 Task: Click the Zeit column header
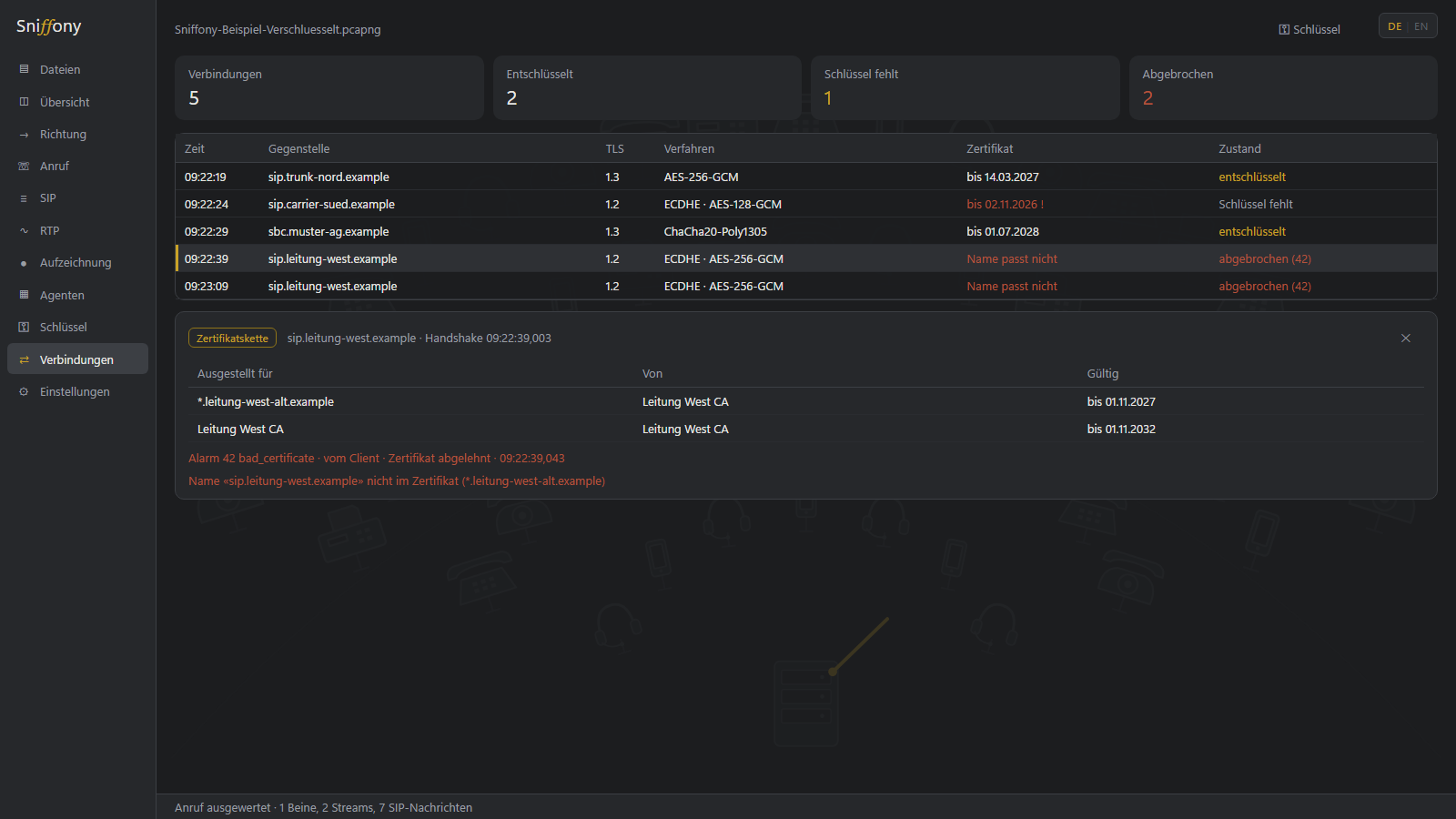195,149
